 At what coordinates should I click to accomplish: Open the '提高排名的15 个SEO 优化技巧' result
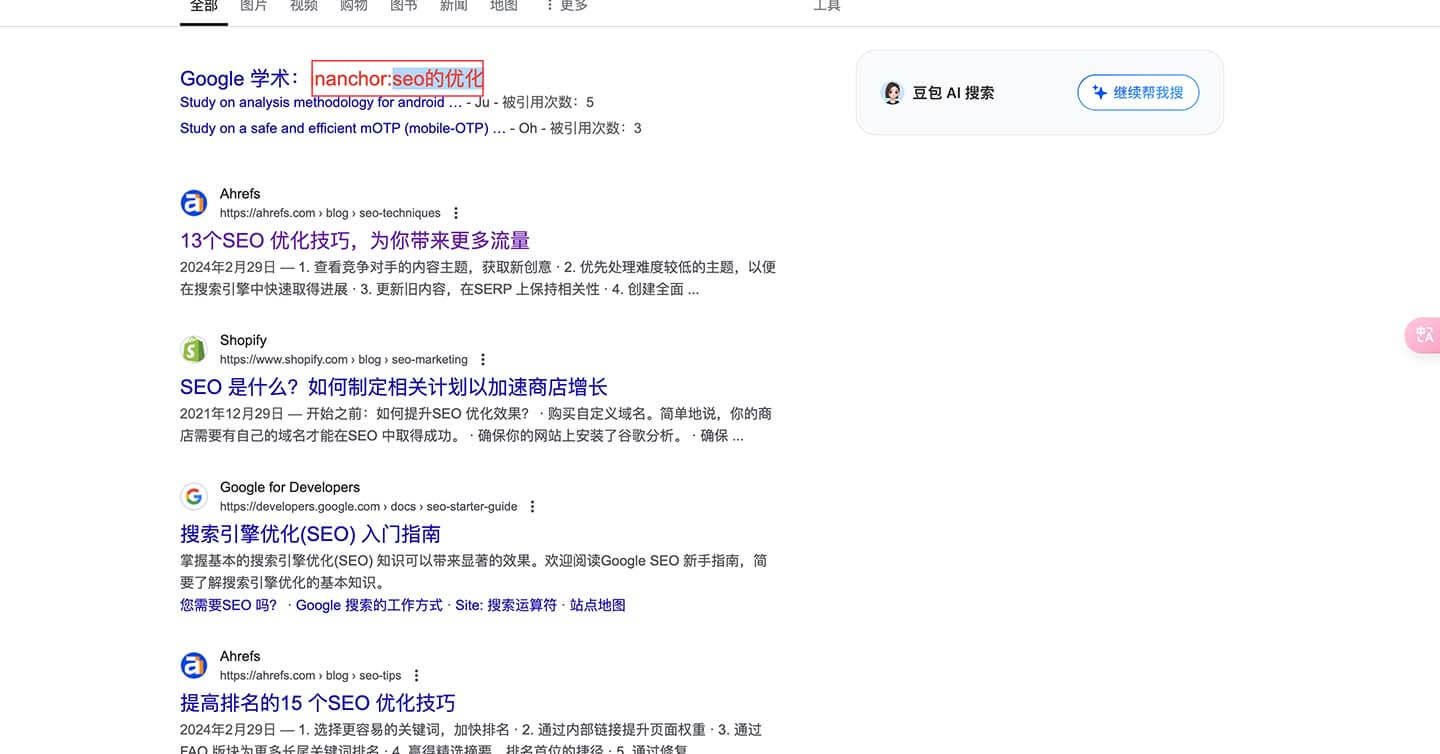(318, 702)
